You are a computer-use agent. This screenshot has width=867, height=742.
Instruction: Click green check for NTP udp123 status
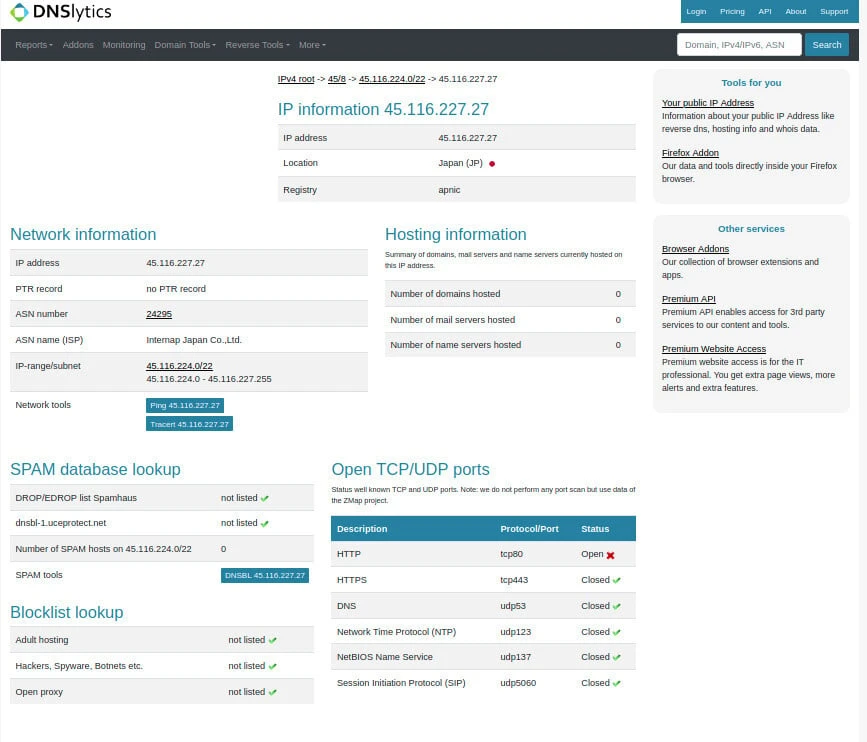click(x=616, y=632)
